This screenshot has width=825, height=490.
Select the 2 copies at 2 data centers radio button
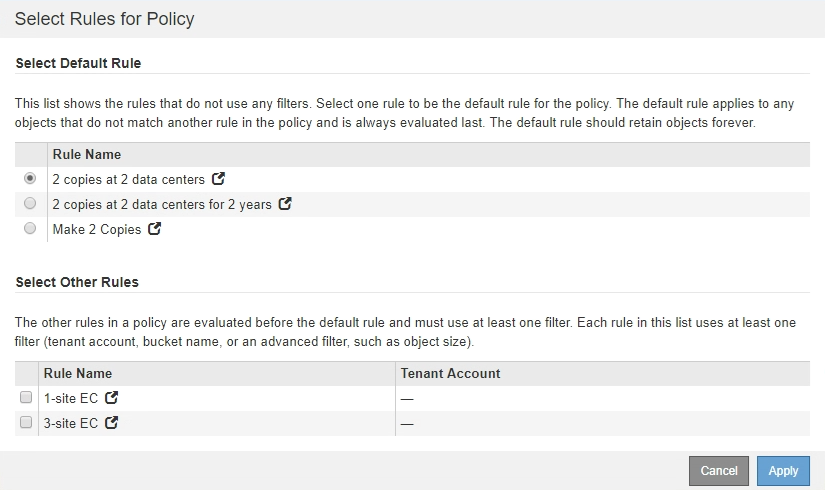click(x=30, y=179)
